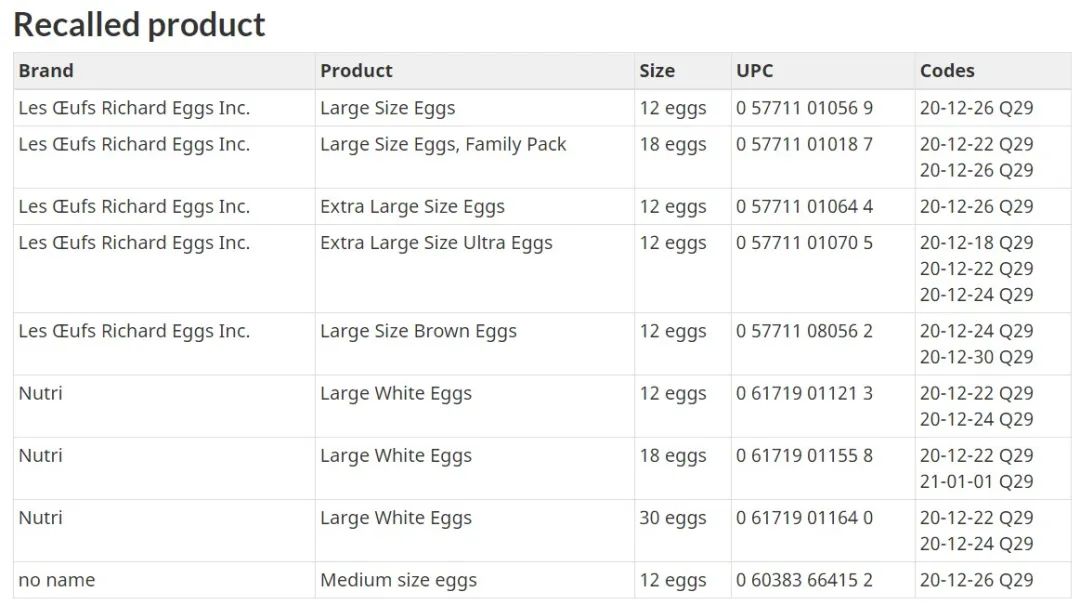Screen dimensions: 1080x605
Task: Select the Large Size Eggs, Family Pack cell
Action: (443, 145)
